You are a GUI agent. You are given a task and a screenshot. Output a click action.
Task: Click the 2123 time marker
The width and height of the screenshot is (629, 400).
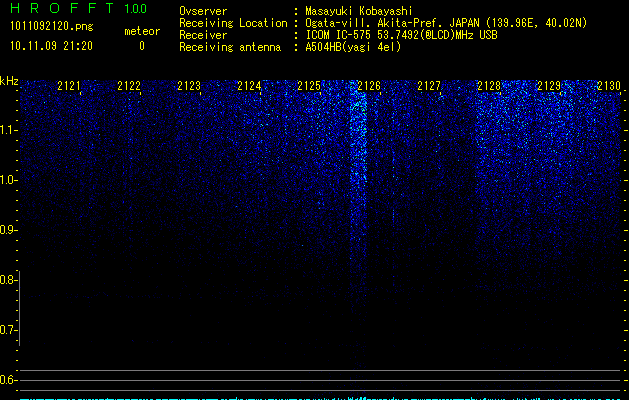click(x=189, y=85)
